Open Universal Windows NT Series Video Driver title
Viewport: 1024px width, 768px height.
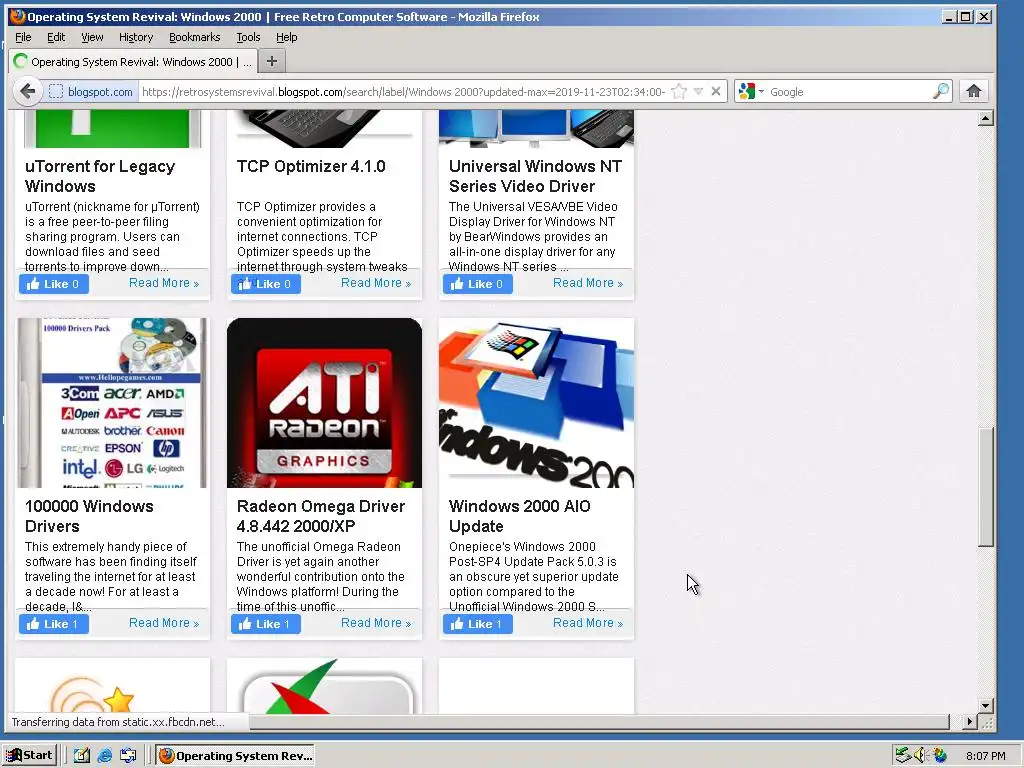tap(536, 176)
